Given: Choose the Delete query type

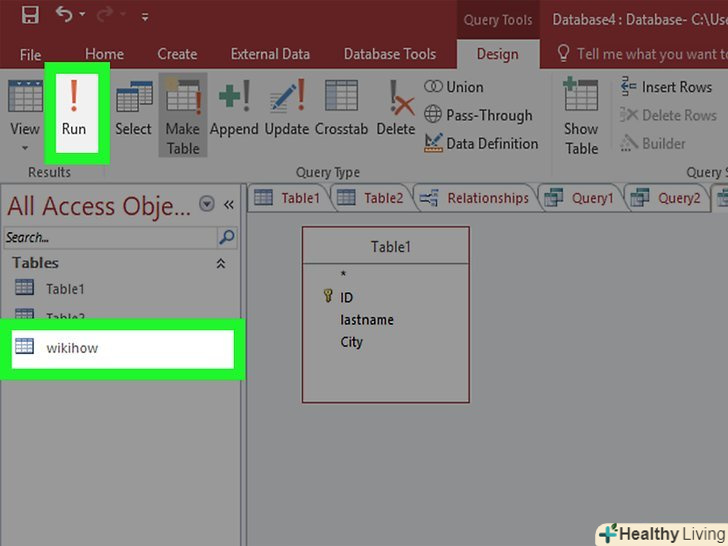Looking at the screenshot, I should click(x=396, y=109).
